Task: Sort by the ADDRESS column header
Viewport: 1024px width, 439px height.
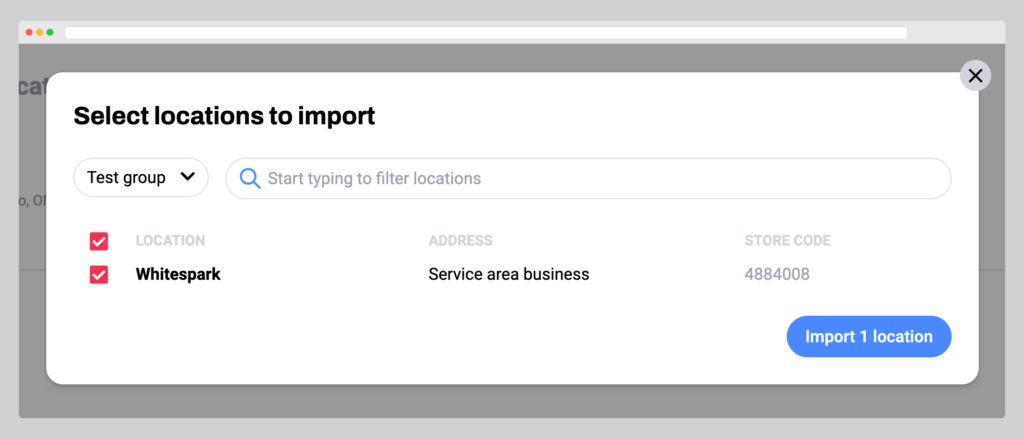Action: (460, 241)
